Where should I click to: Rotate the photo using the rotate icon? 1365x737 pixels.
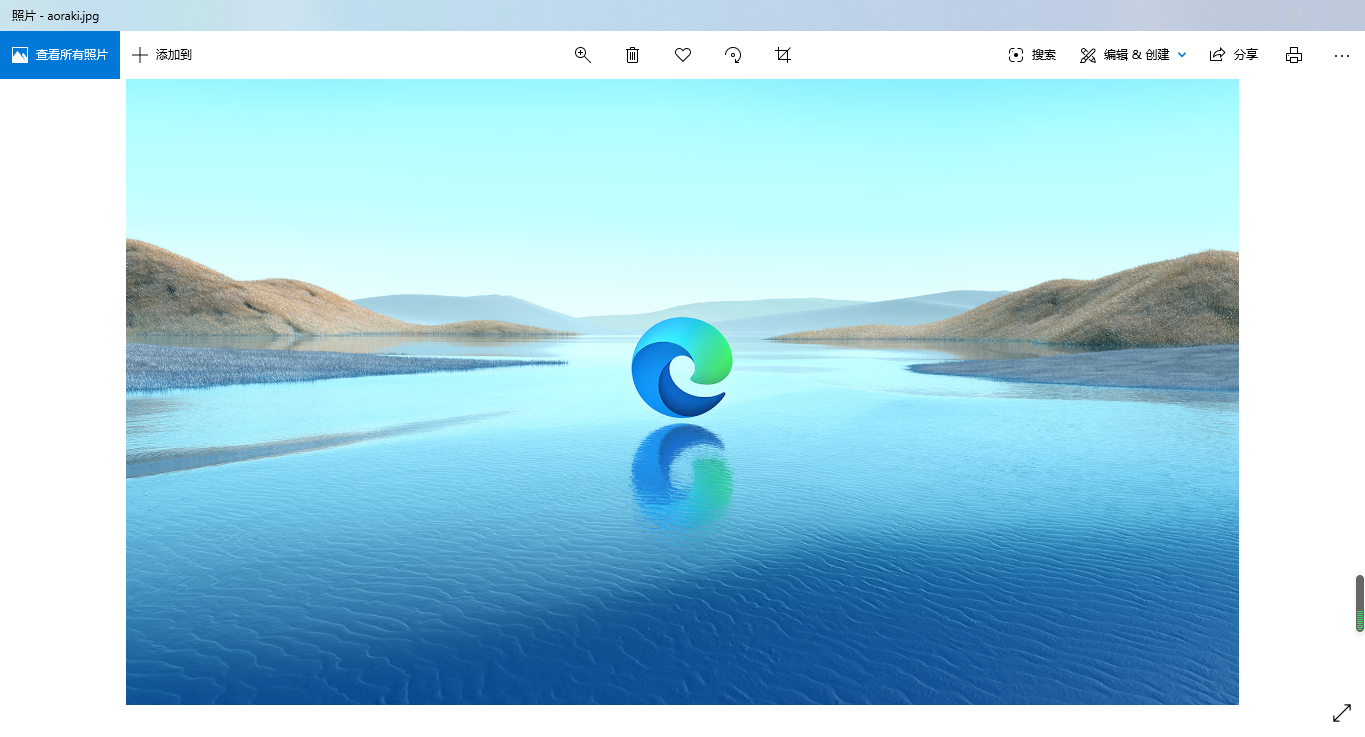click(733, 55)
